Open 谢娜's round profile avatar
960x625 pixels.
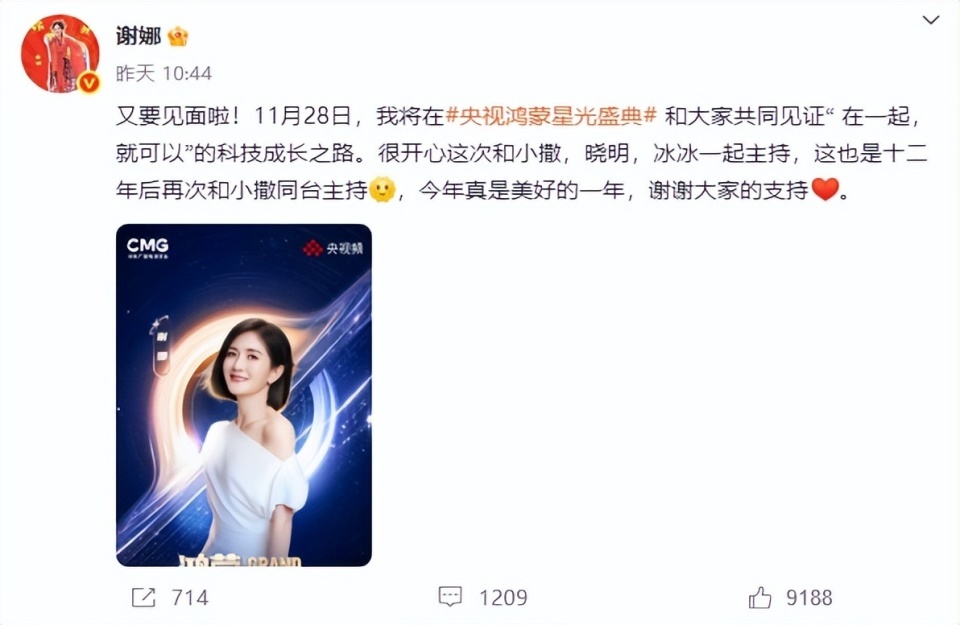pyautogui.click(x=60, y=54)
